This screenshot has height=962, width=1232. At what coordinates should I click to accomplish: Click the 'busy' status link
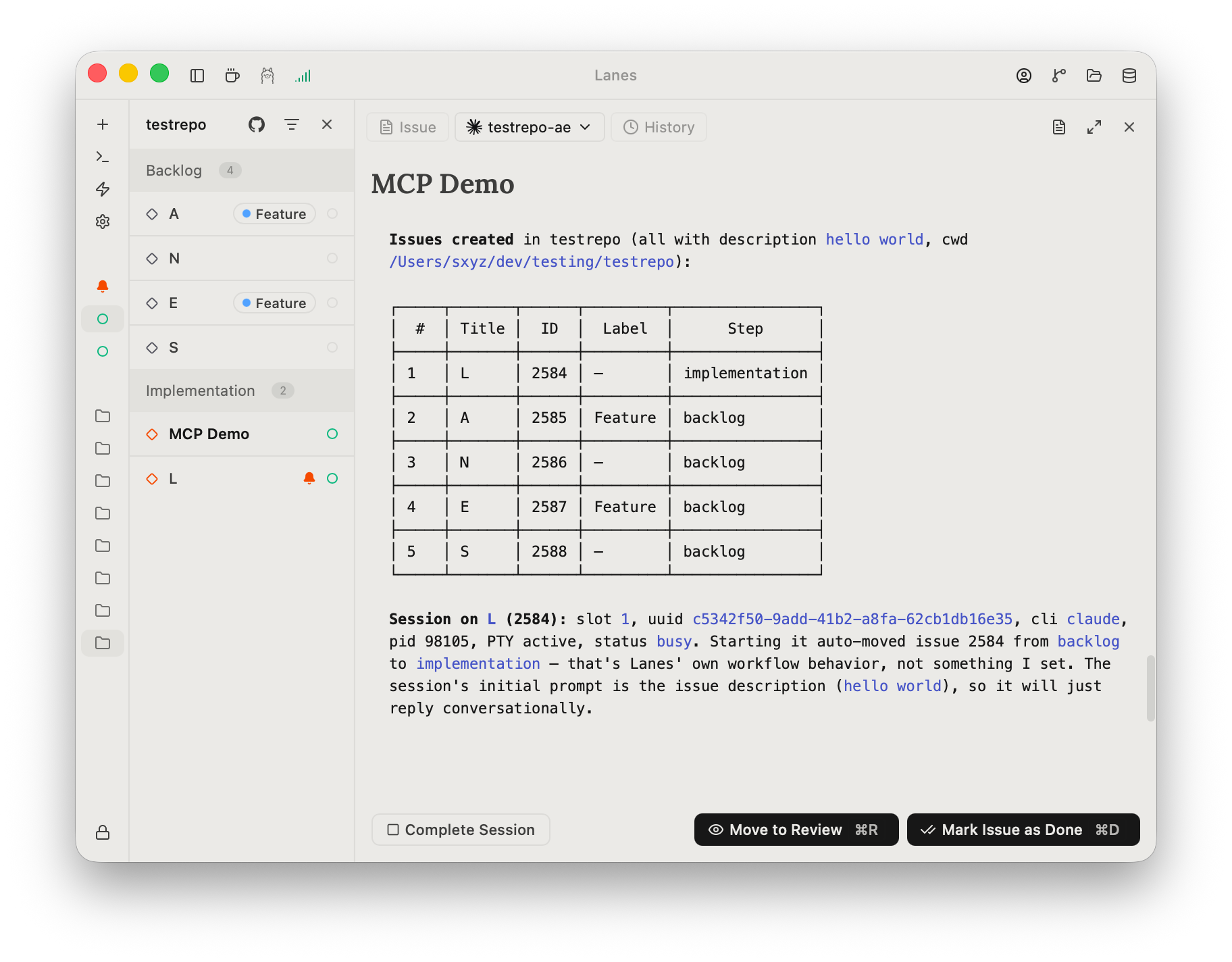[x=674, y=641]
